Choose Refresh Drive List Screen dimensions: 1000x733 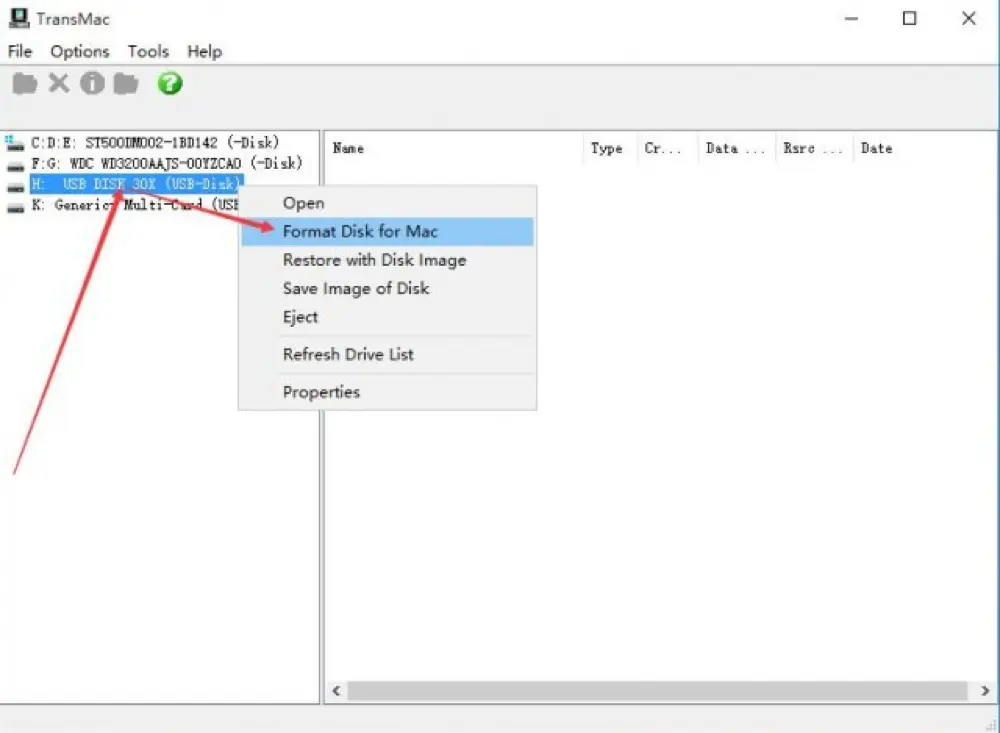387,354
